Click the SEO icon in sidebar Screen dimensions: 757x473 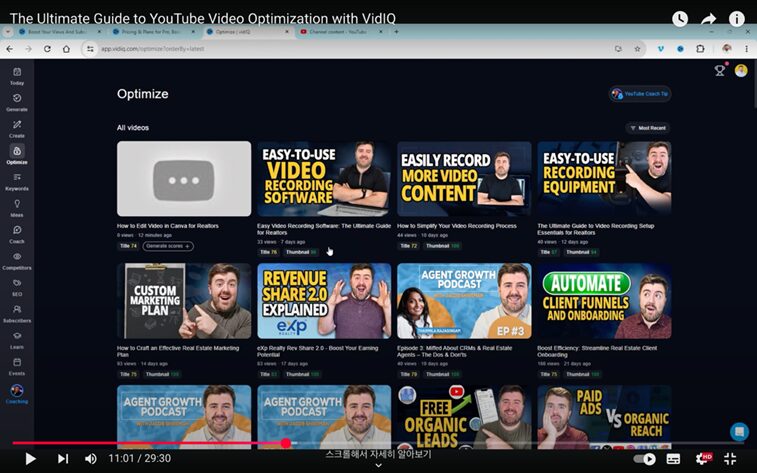coord(17,286)
